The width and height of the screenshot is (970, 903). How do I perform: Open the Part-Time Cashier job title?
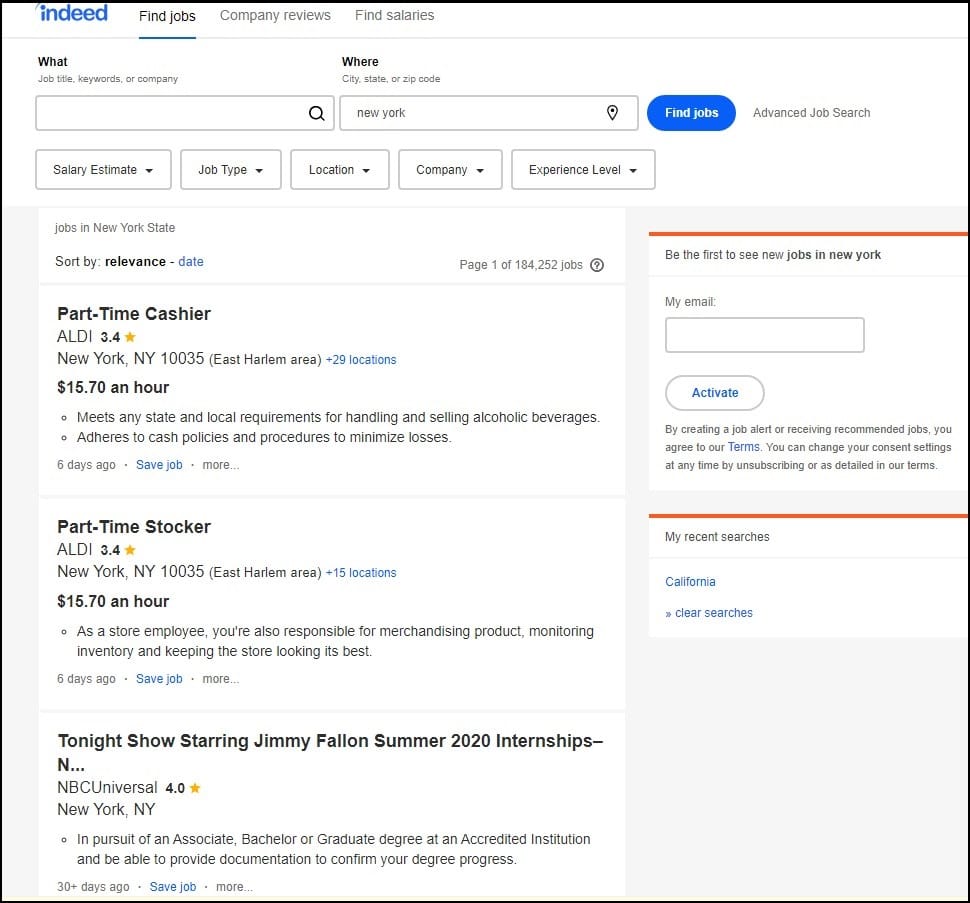coord(134,314)
